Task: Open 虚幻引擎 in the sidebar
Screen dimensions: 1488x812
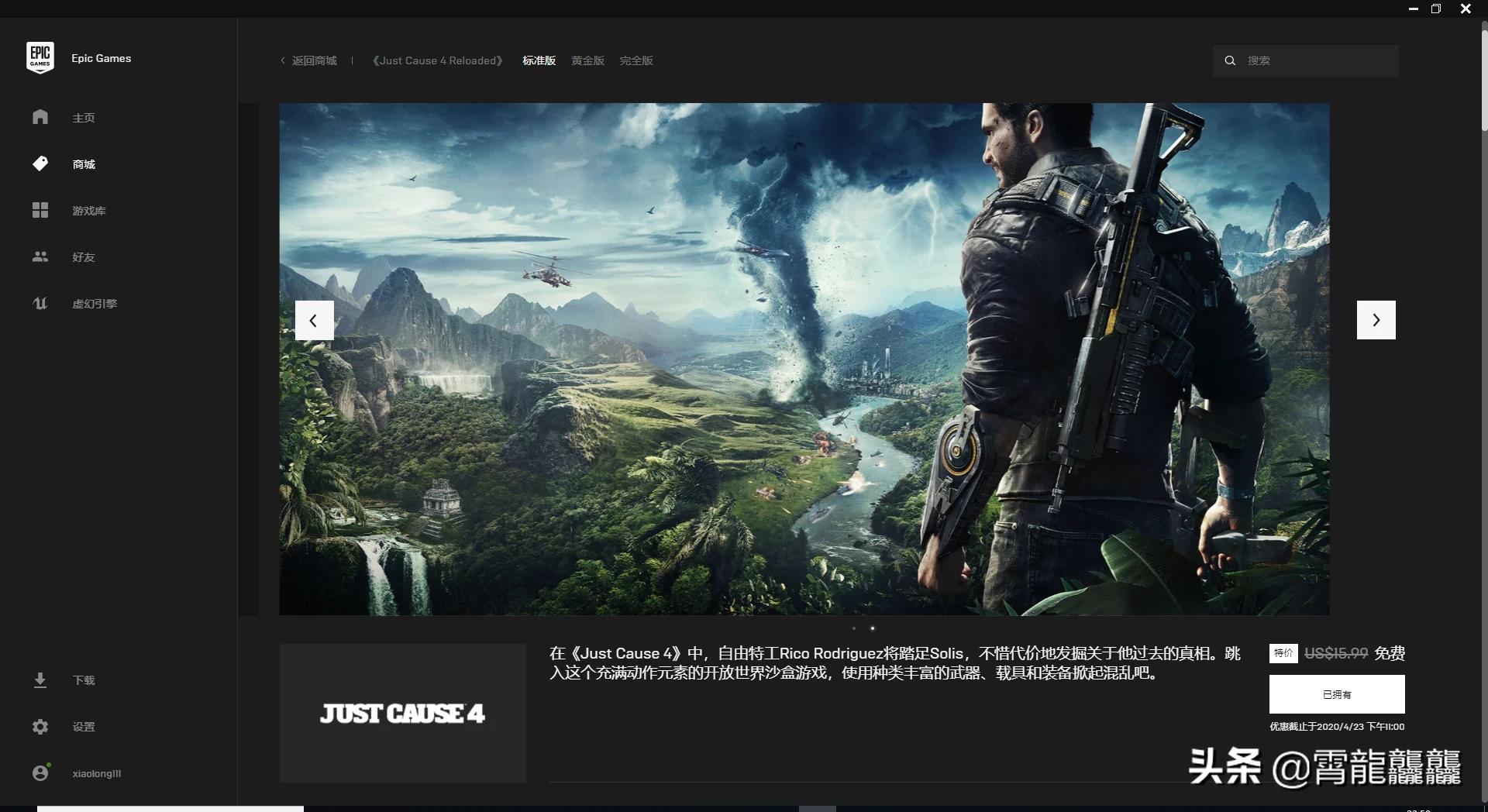Action: click(95, 304)
